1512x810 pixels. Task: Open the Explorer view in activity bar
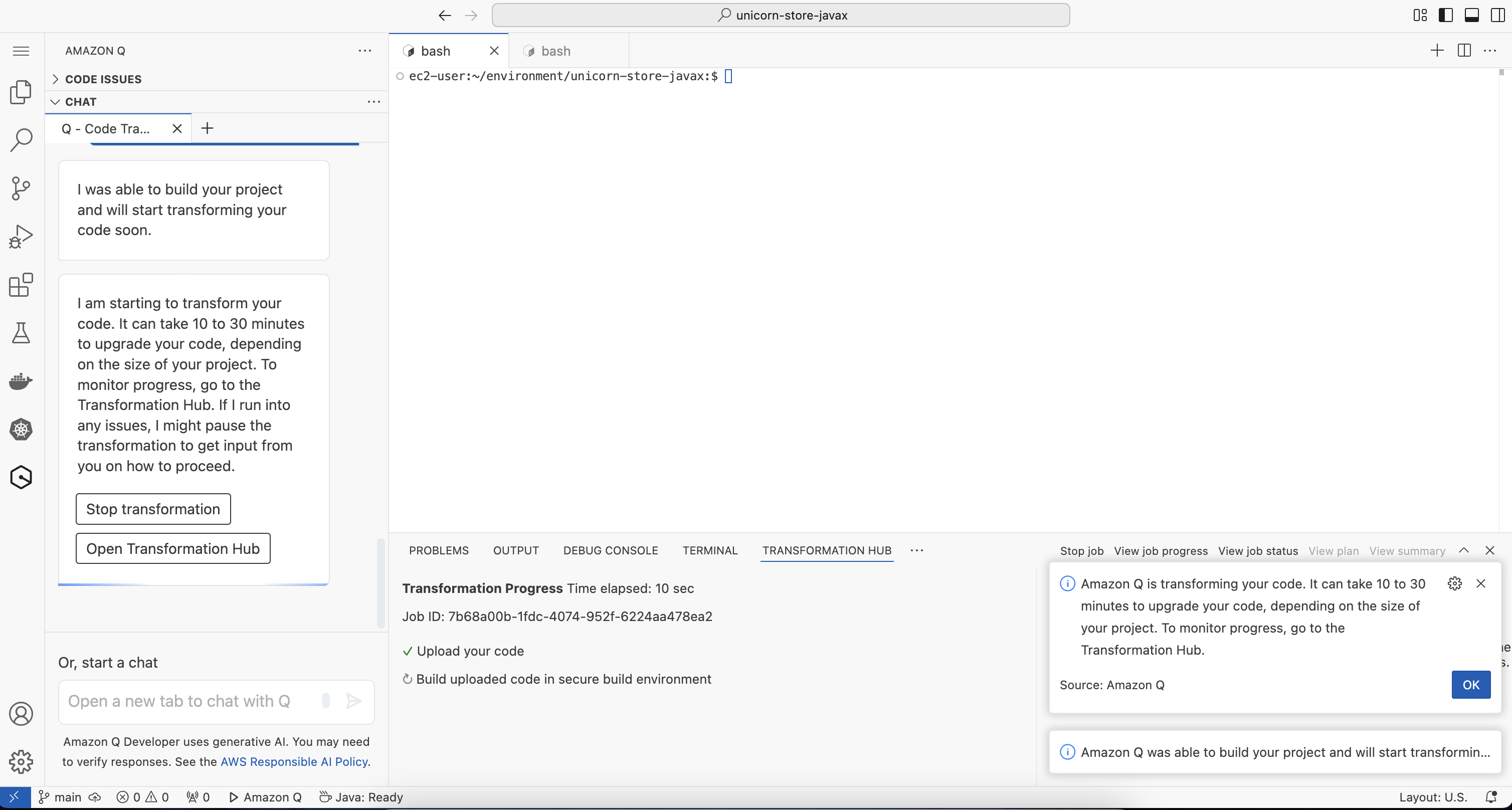21,92
